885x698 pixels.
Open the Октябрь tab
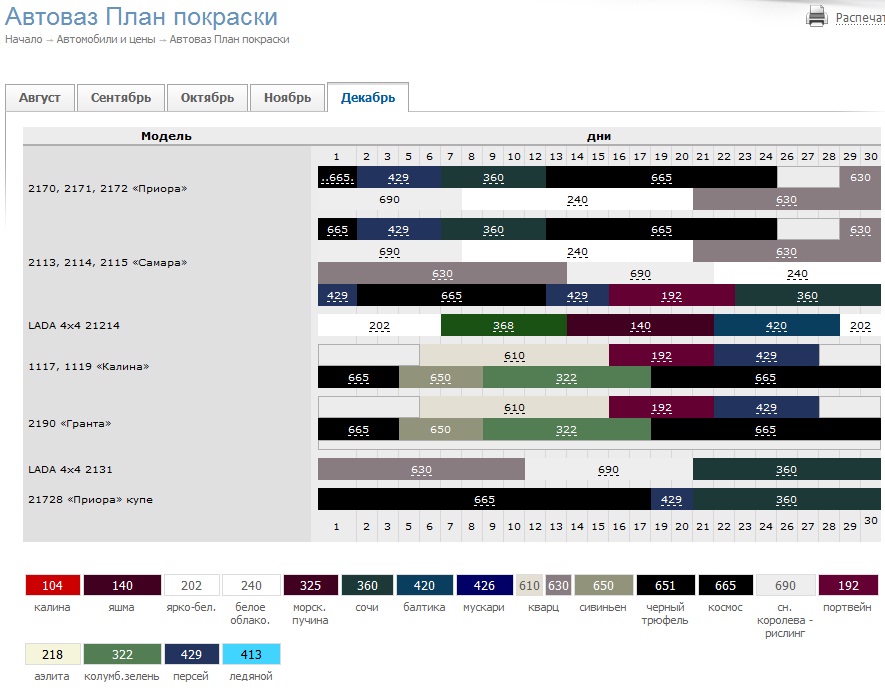[207, 98]
